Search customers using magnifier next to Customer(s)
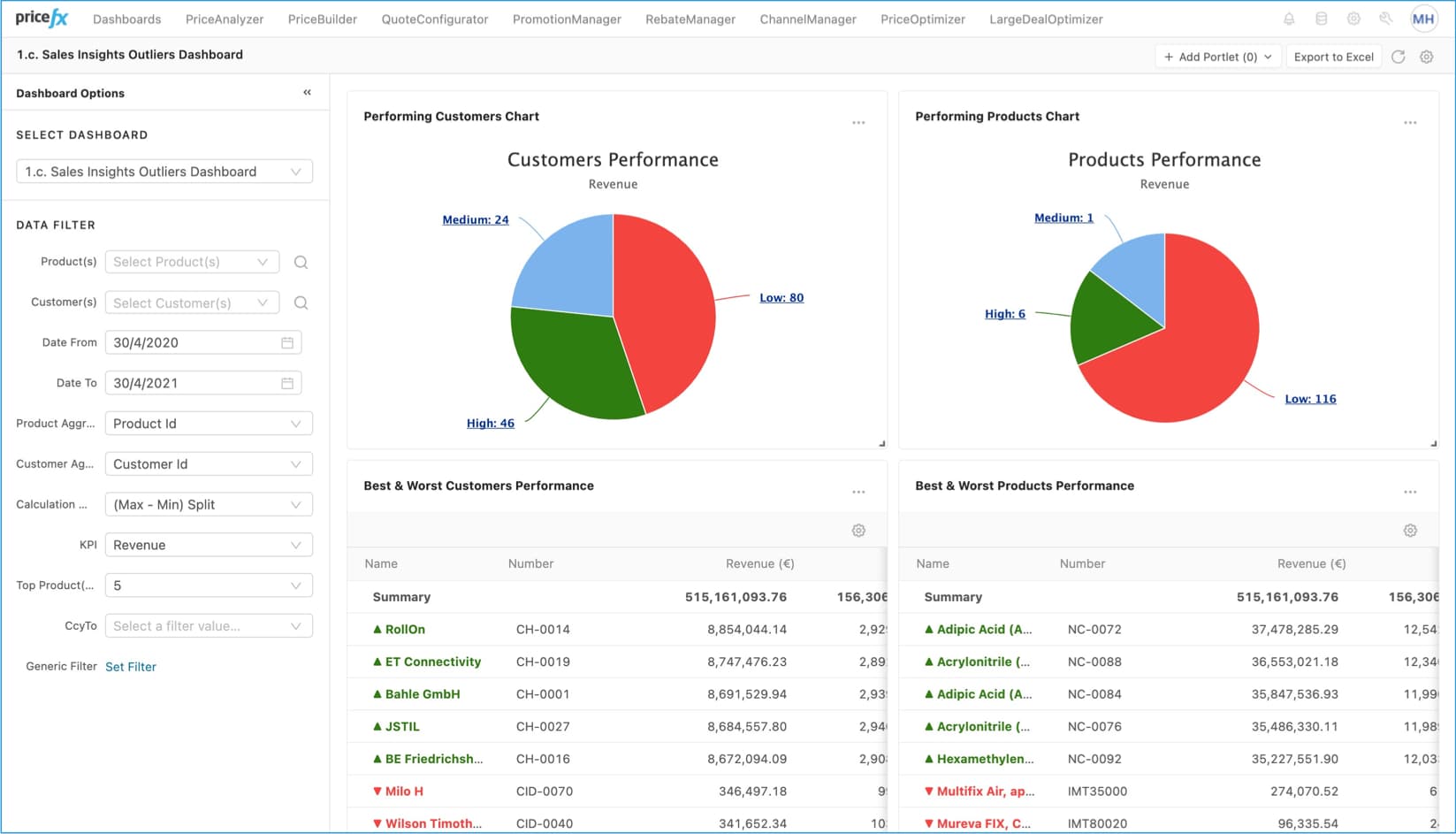1456x834 pixels. (301, 302)
